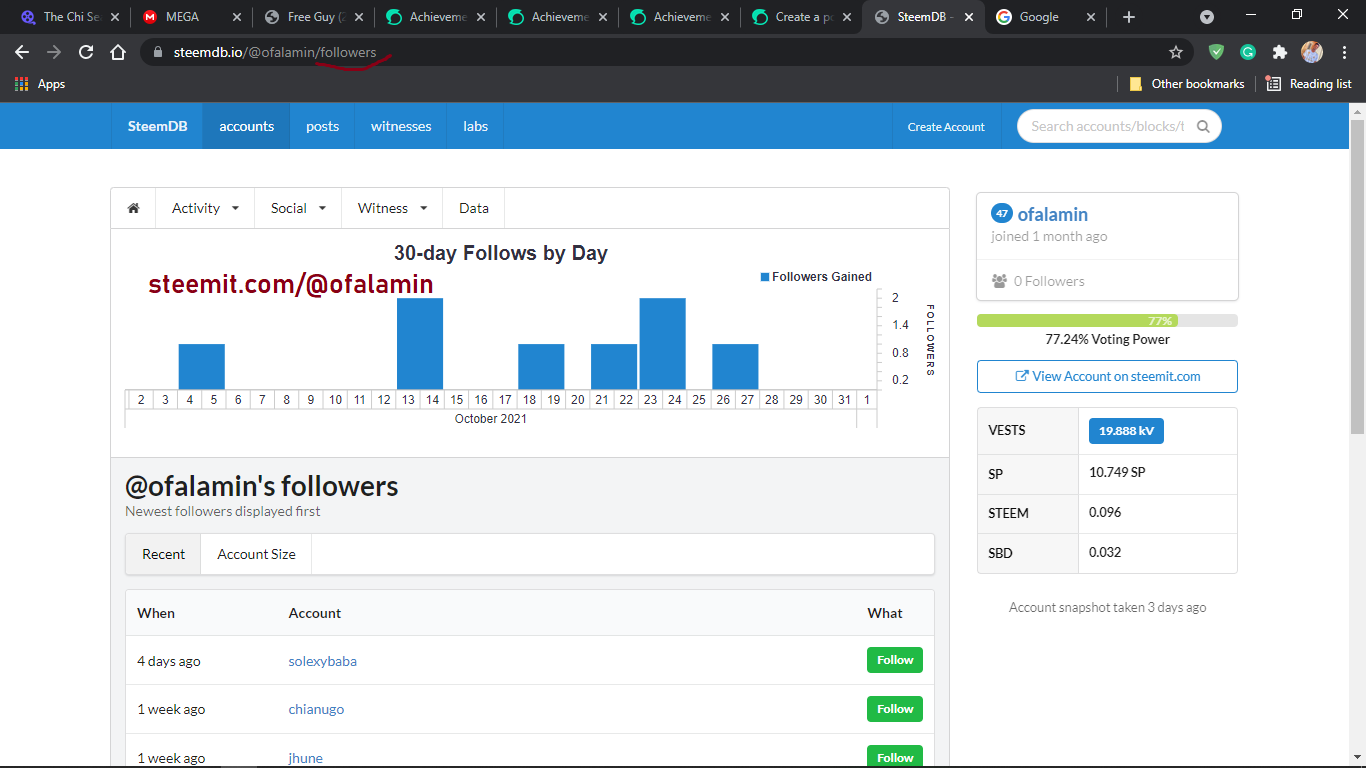The height and width of the screenshot is (768, 1366).
Task: Open the Chrome profile avatar
Action: [x=1312, y=52]
